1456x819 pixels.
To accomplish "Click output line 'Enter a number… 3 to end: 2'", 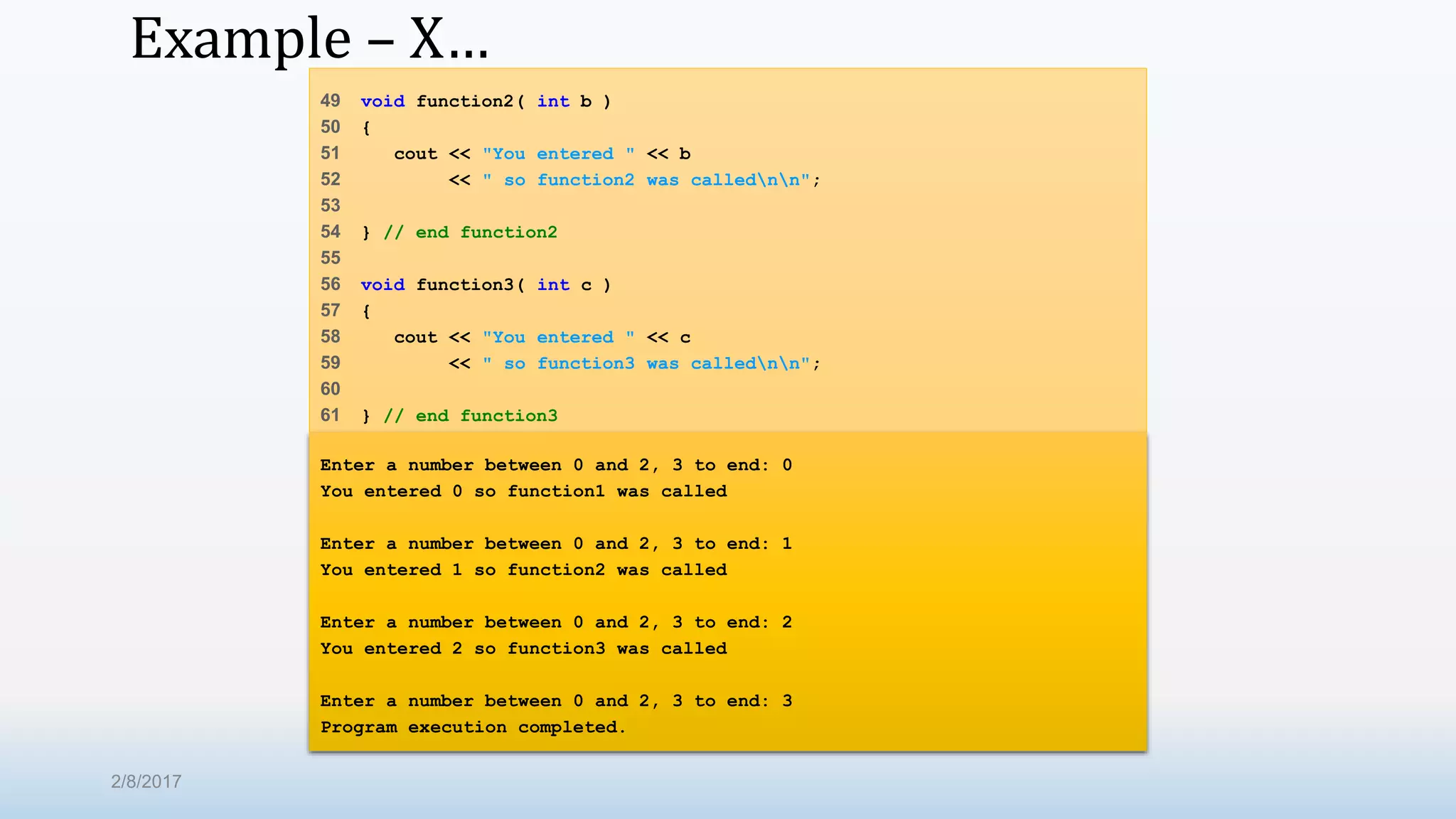I will coord(556,623).
